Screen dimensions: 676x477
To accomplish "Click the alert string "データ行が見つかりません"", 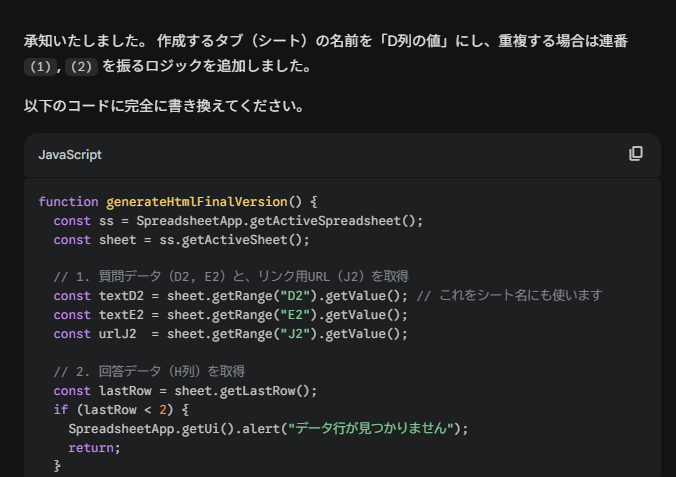I will point(371,428).
